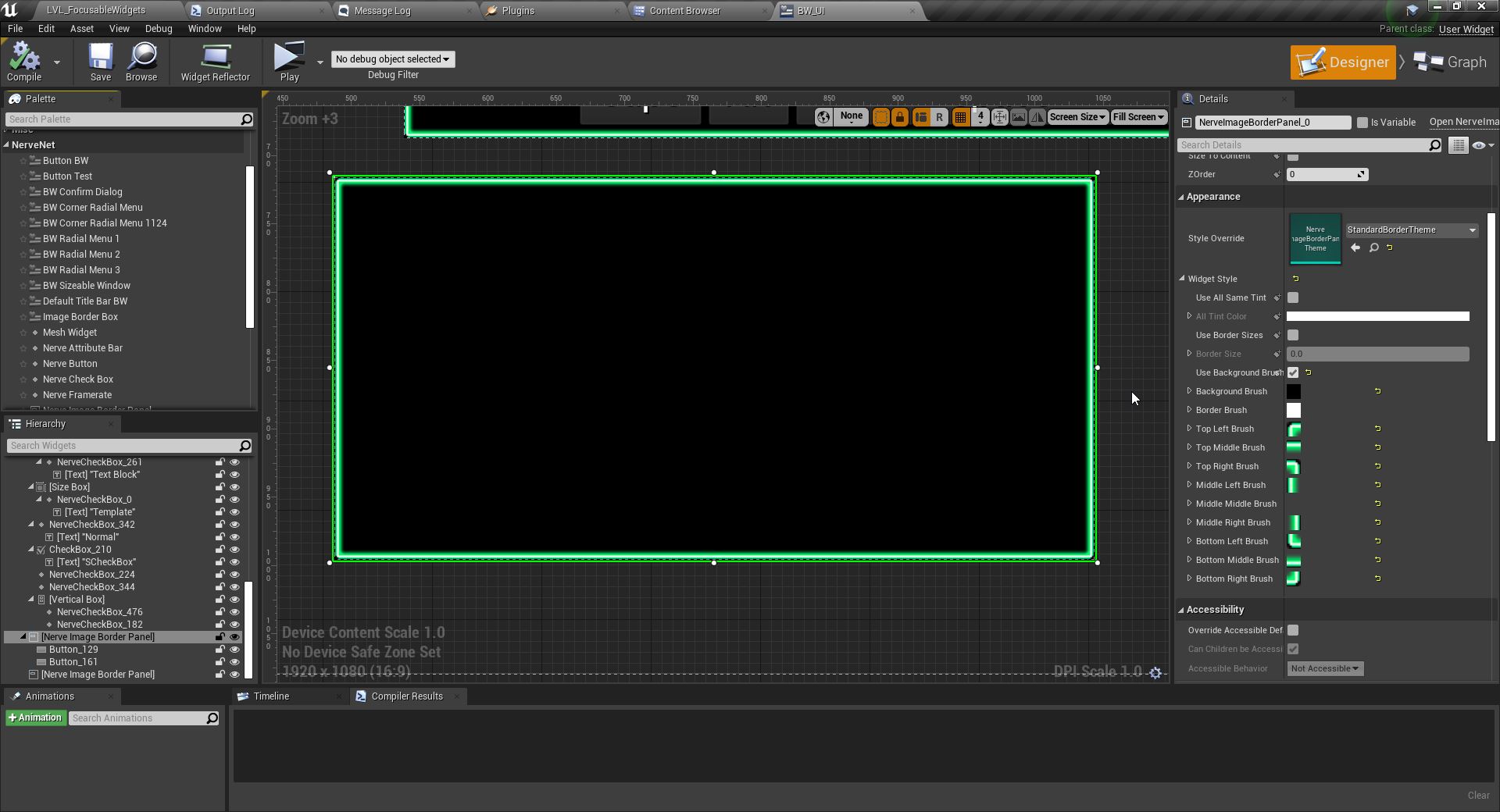Click the Palette search magnifier icon
1500x812 pixels.
pyautogui.click(x=246, y=119)
